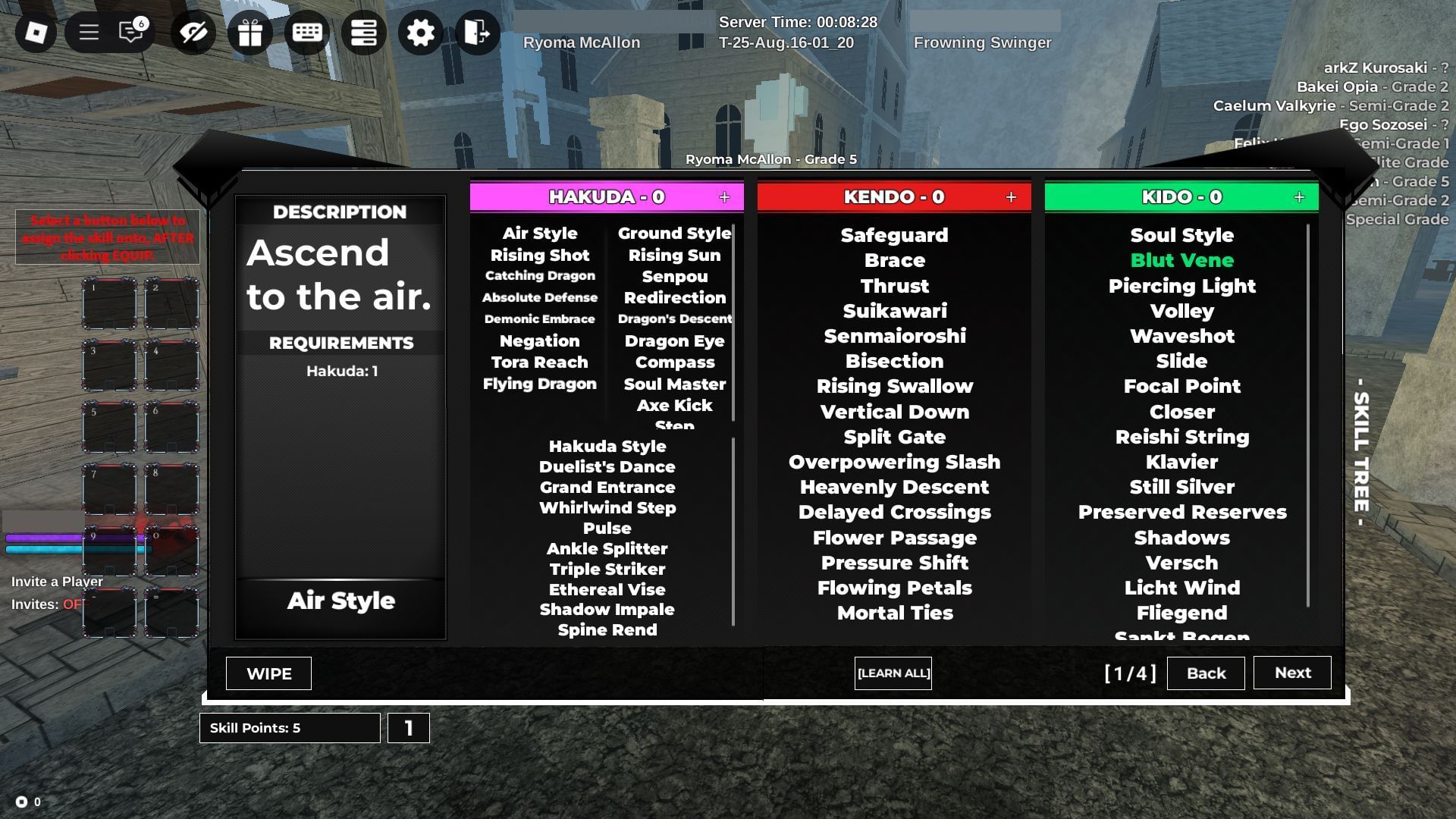Image resolution: width=1456 pixels, height=819 pixels.
Task: Open the hamburger menu icon
Action: coord(89,33)
